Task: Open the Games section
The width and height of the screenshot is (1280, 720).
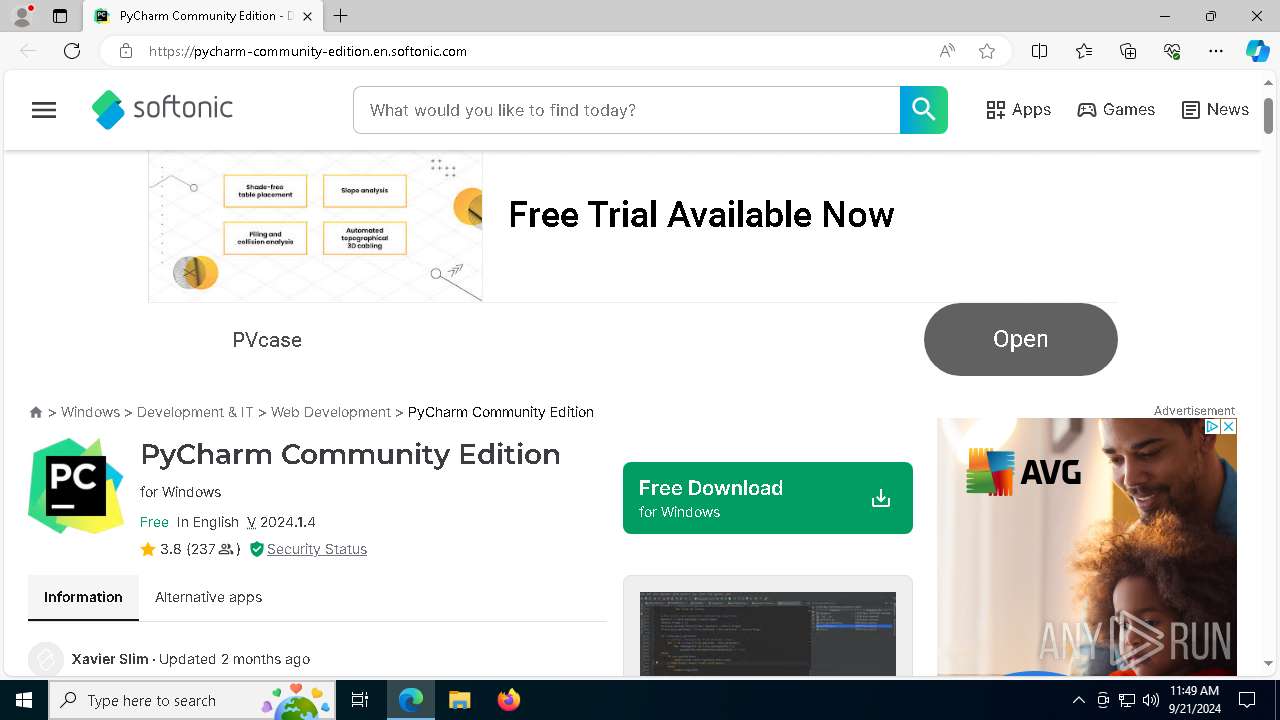Action: [x=1116, y=110]
